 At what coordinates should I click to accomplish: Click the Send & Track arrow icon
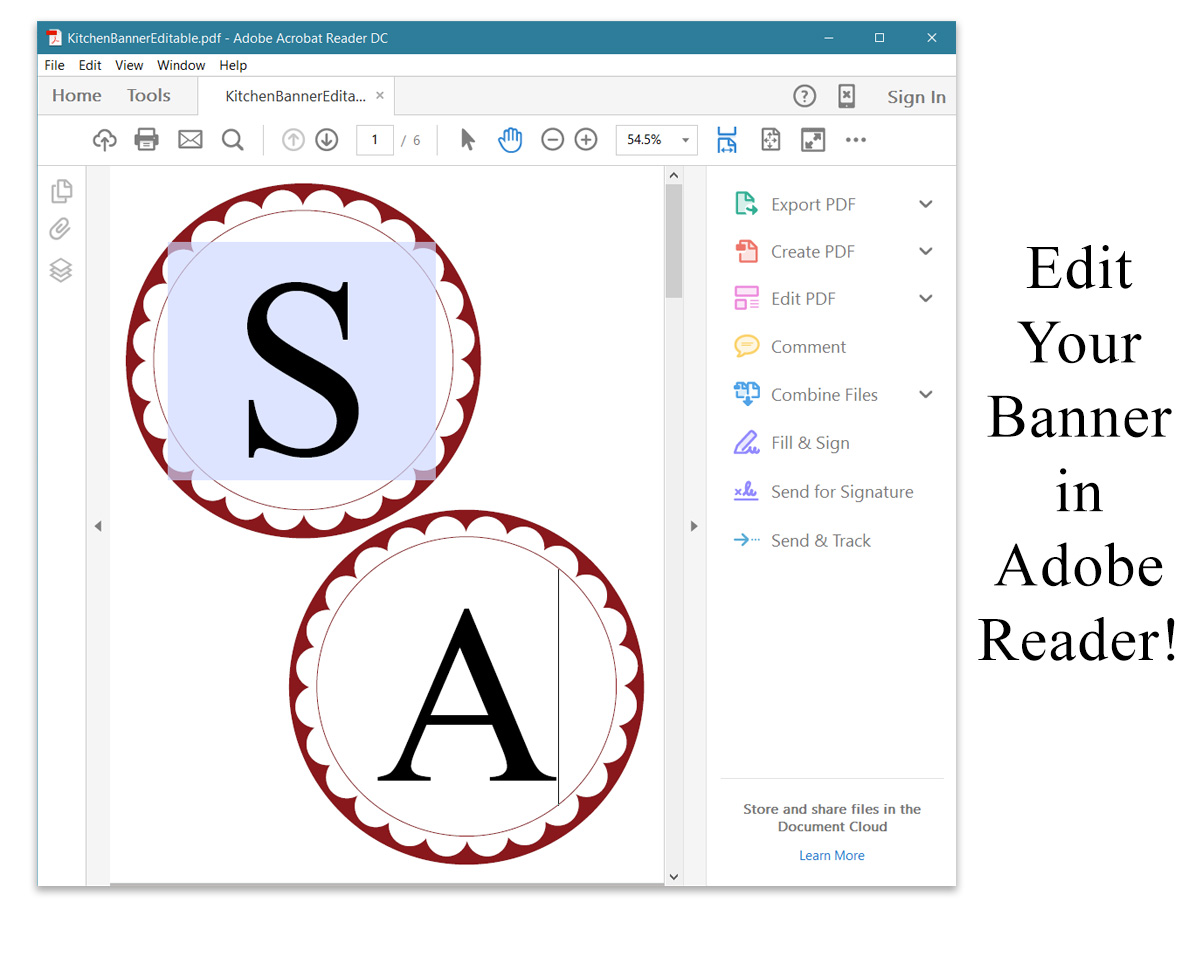pos(746,540)
